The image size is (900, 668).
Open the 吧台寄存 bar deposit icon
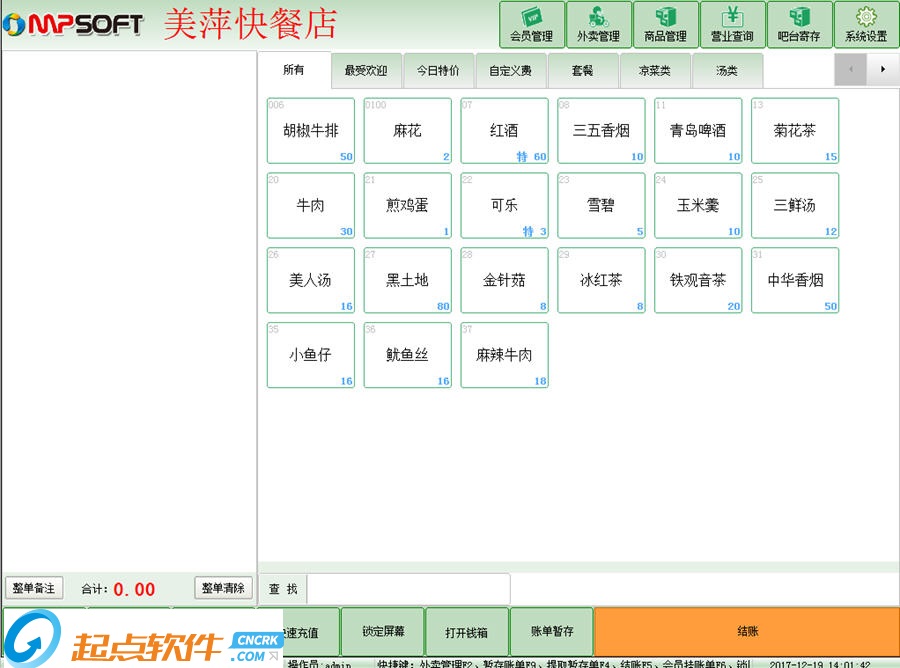click(800, 24)
